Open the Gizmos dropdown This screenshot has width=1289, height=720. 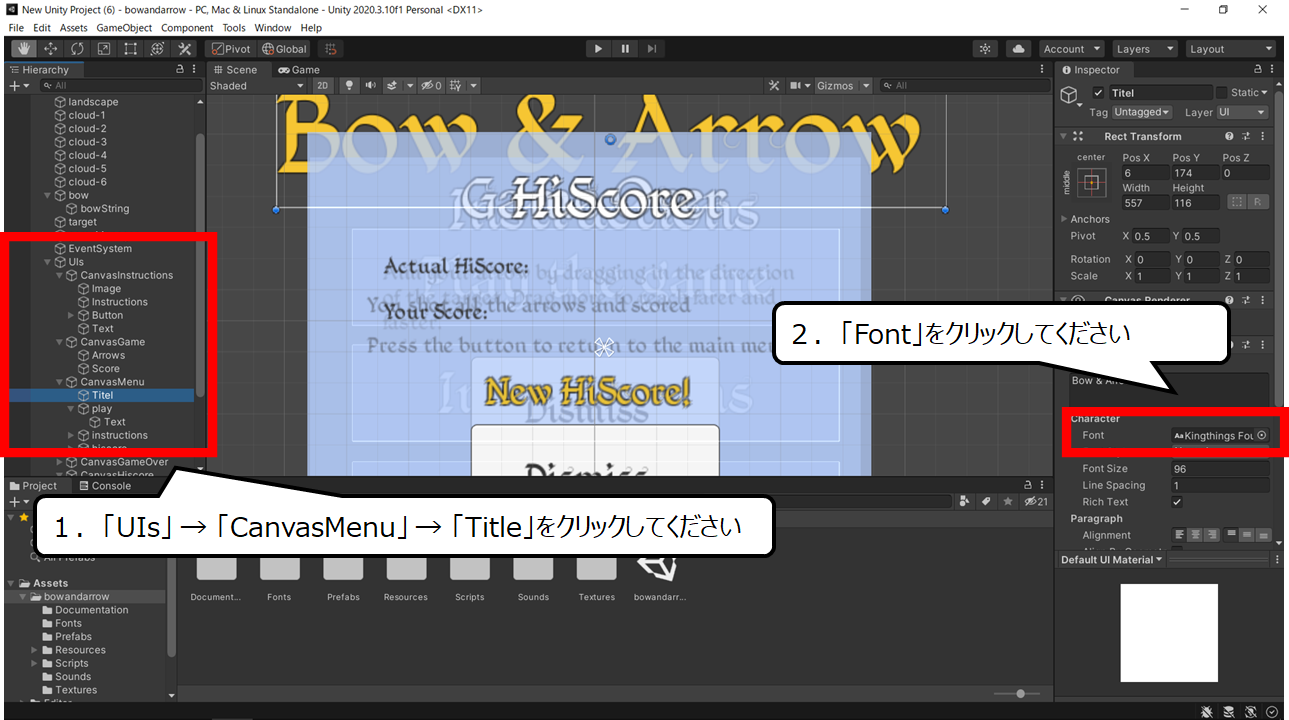tap(842, 86)
